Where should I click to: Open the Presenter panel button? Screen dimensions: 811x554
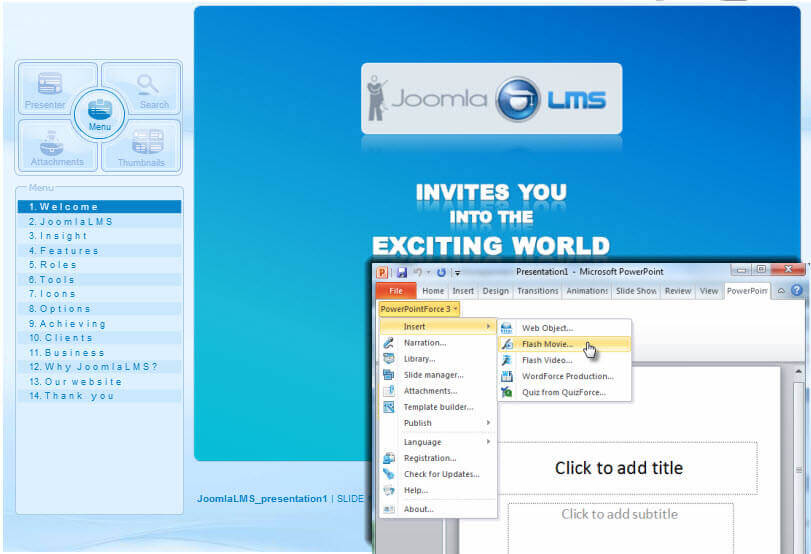50,91
